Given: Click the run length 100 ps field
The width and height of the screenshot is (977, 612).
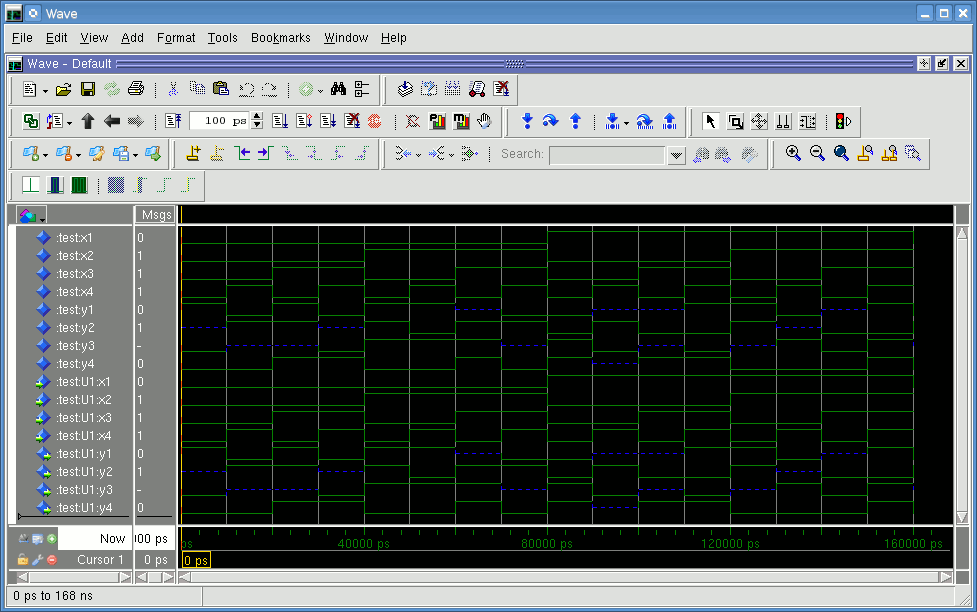Looking at the screenshot, I should 219,121.
